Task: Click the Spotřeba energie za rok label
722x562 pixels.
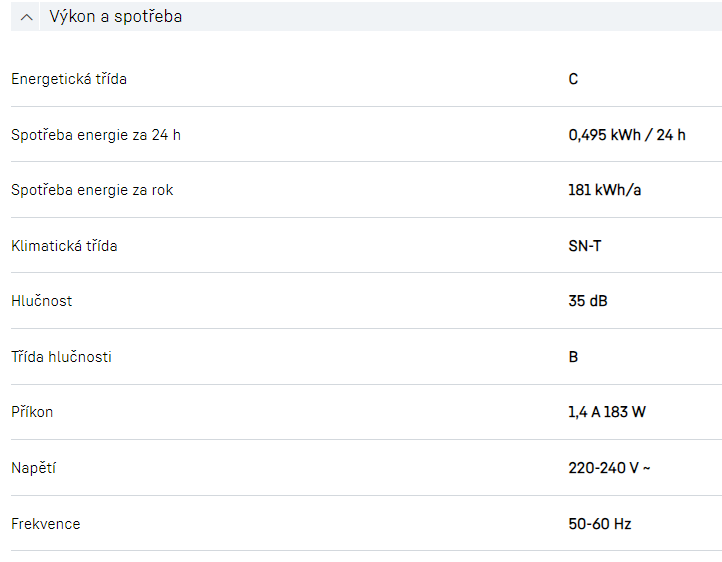Action: [x=92, y=190]
